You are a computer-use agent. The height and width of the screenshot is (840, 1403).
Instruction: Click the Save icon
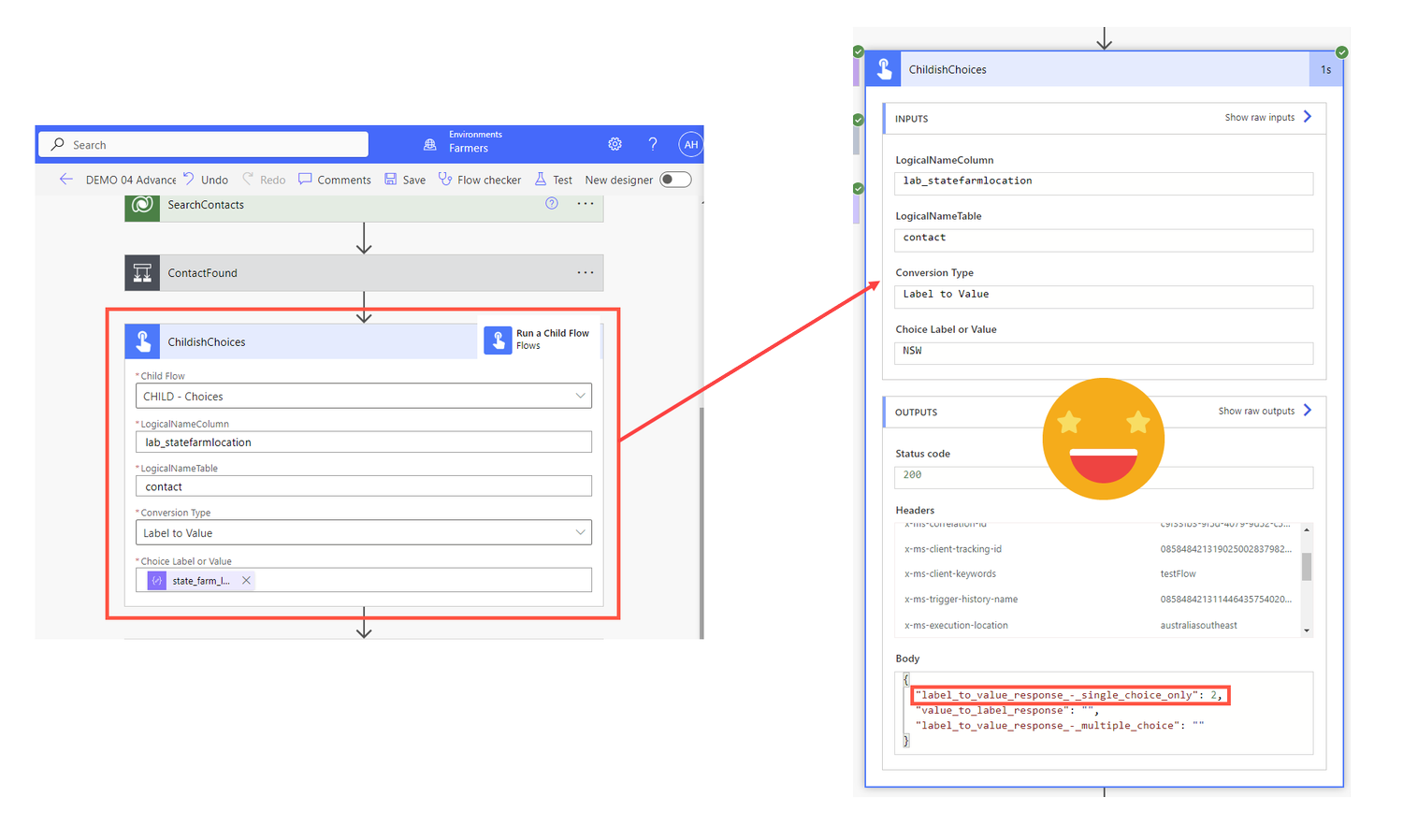392,179
